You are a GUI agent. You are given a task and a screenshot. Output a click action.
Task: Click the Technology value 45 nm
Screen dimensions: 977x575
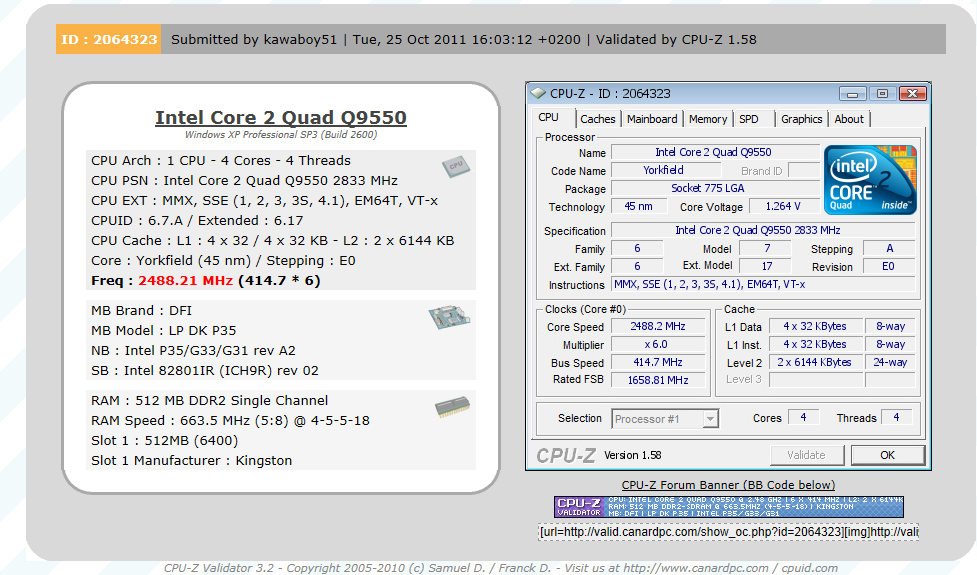pos(639,206)
